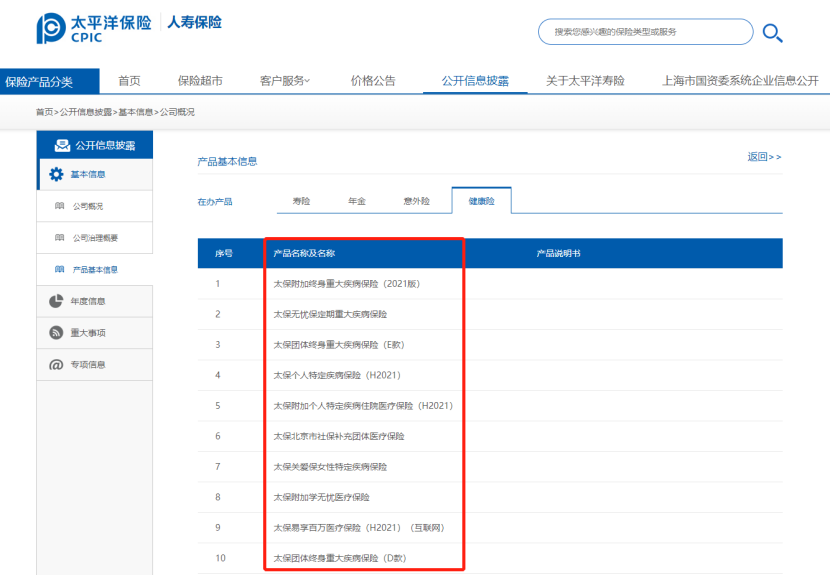Switch to the 寿险 product tab
Viewport: 830px width, 575px height.
click(x=301, y=201)
